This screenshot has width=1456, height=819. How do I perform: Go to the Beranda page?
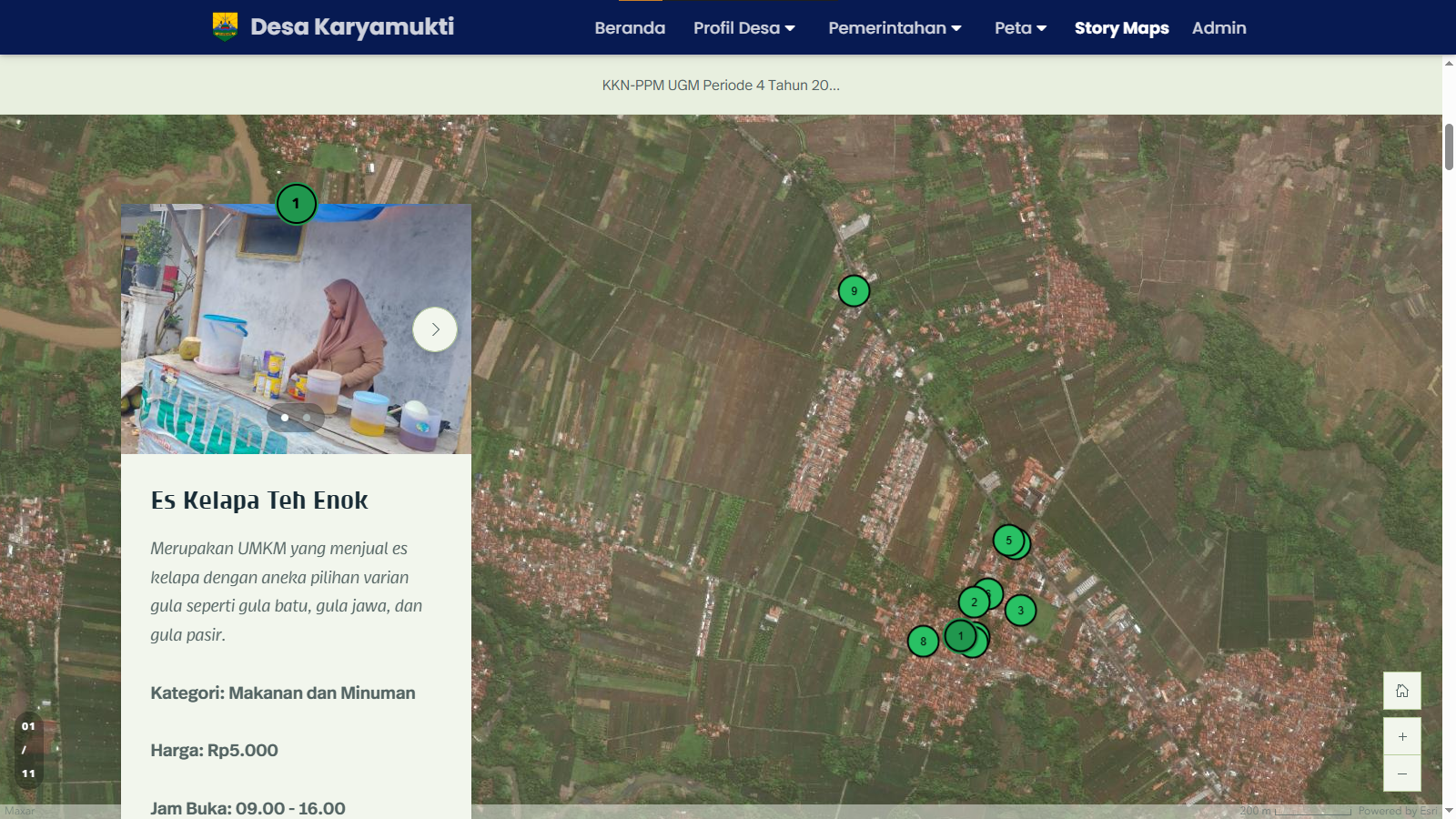click(630, 28)
